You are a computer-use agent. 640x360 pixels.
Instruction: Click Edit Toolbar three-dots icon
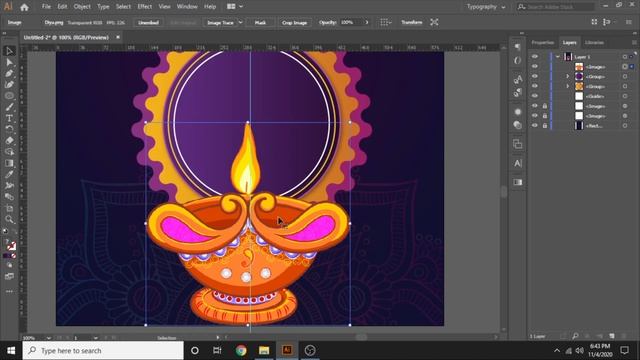pos(9,291)
